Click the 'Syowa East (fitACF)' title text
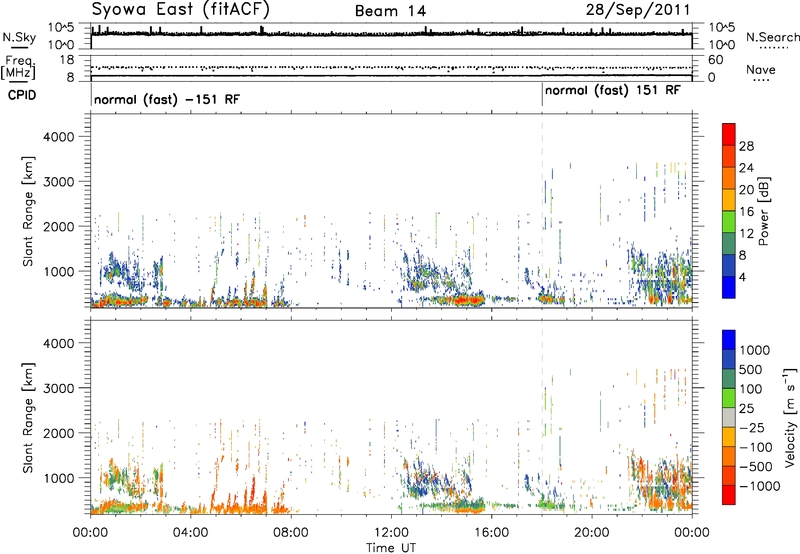800x554 pixels. click(180, 9)
